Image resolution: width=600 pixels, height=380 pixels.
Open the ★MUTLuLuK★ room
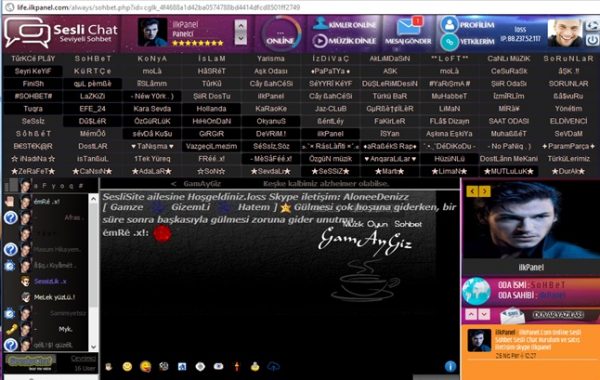pyautogui.click(x=509, y=171)
